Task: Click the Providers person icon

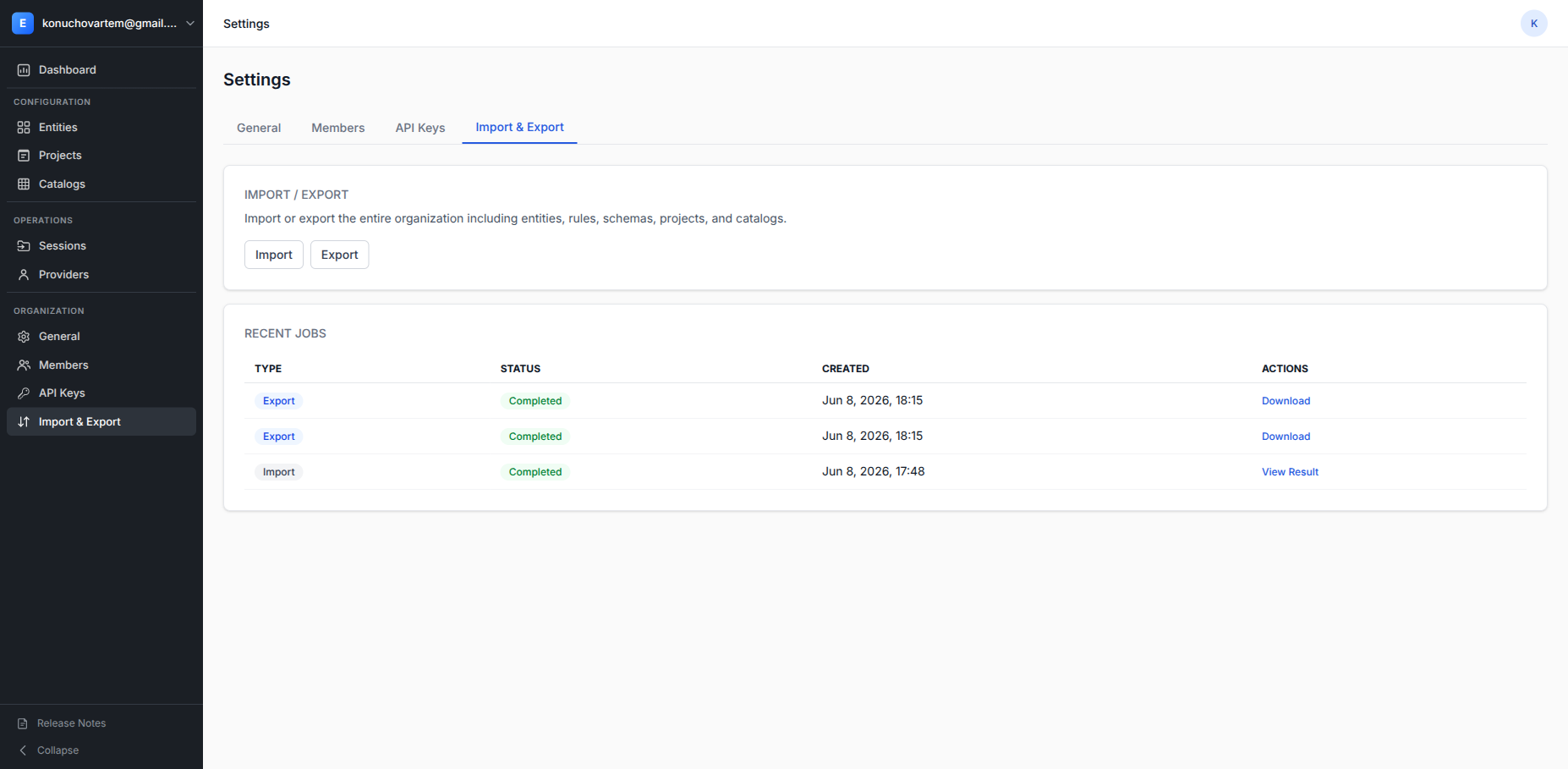Action: click(x=24, y=275)
